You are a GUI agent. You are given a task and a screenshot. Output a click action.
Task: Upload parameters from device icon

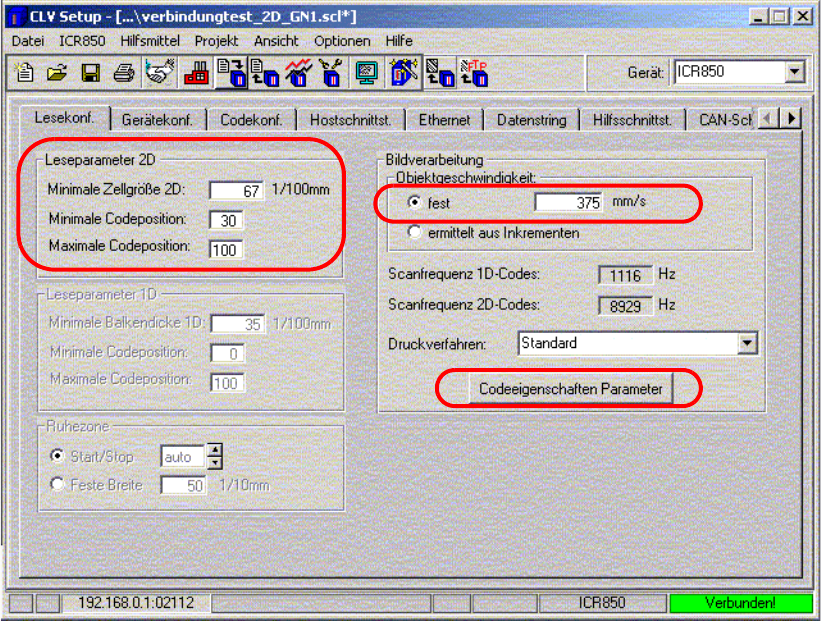click(264, 72)
